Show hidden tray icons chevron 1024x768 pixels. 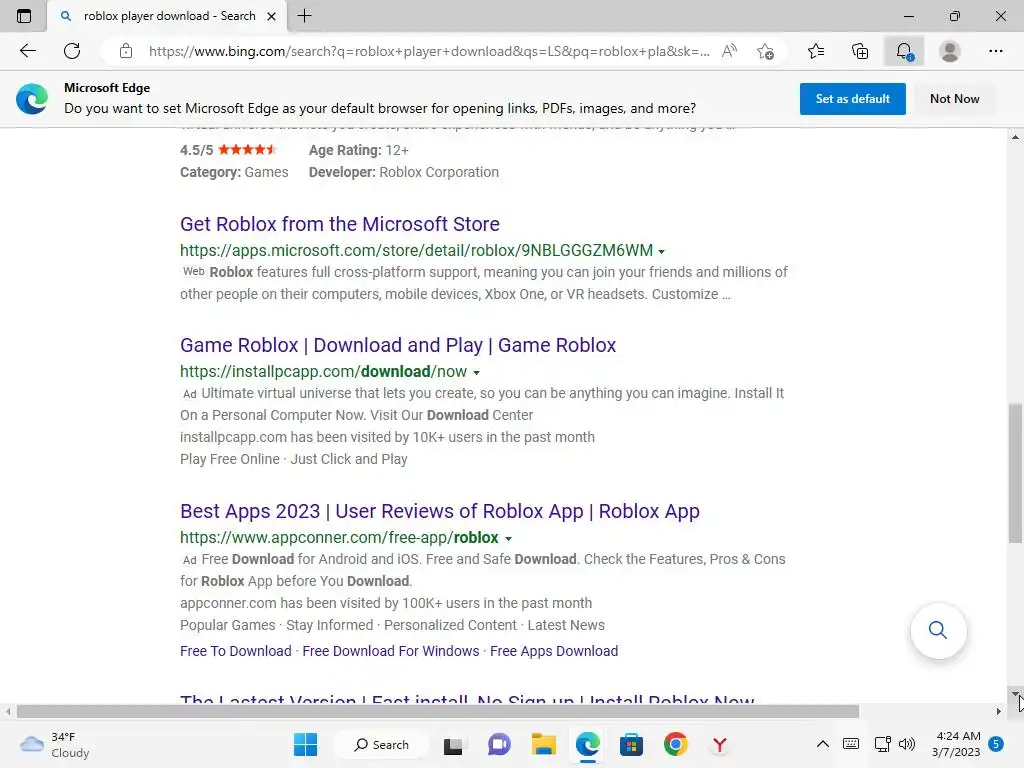coord(823,744)
